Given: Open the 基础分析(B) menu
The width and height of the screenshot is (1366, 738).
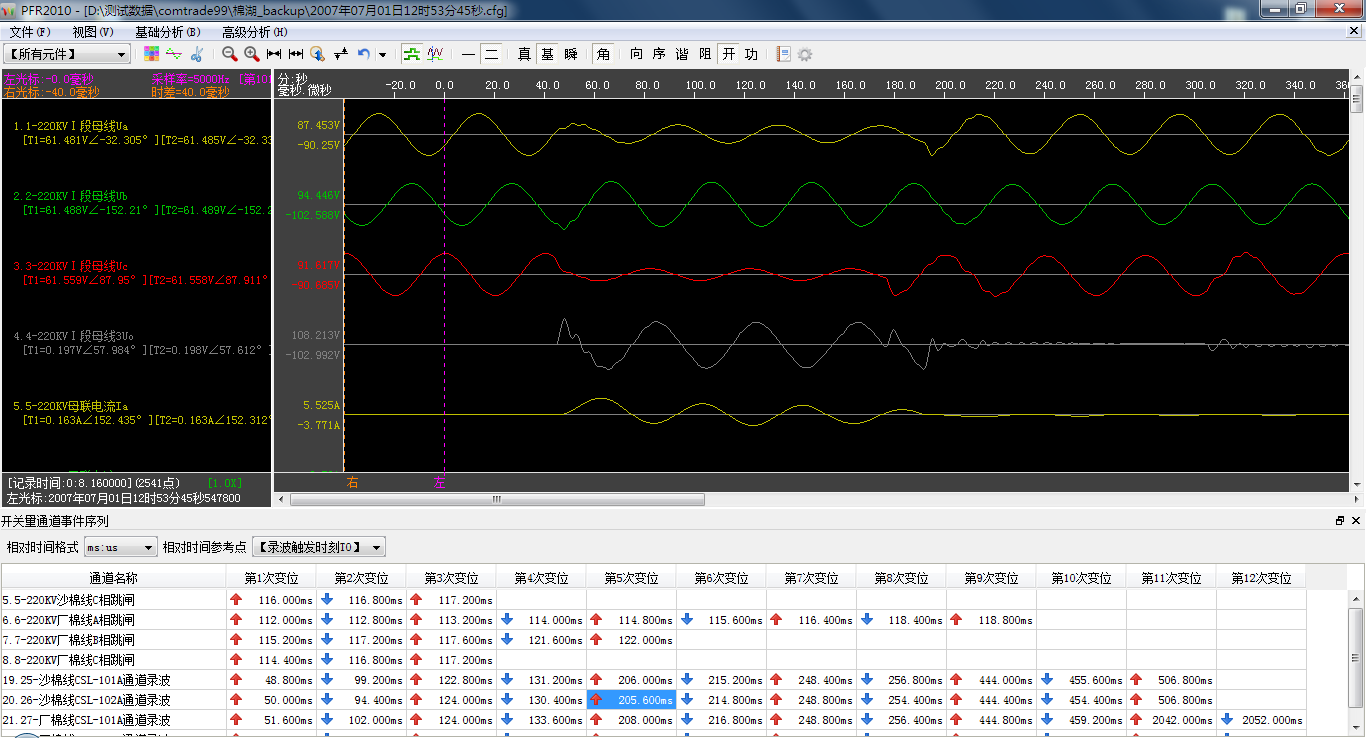Looking at the screenshot, I should pyautogui.click(x=168, y=32).
